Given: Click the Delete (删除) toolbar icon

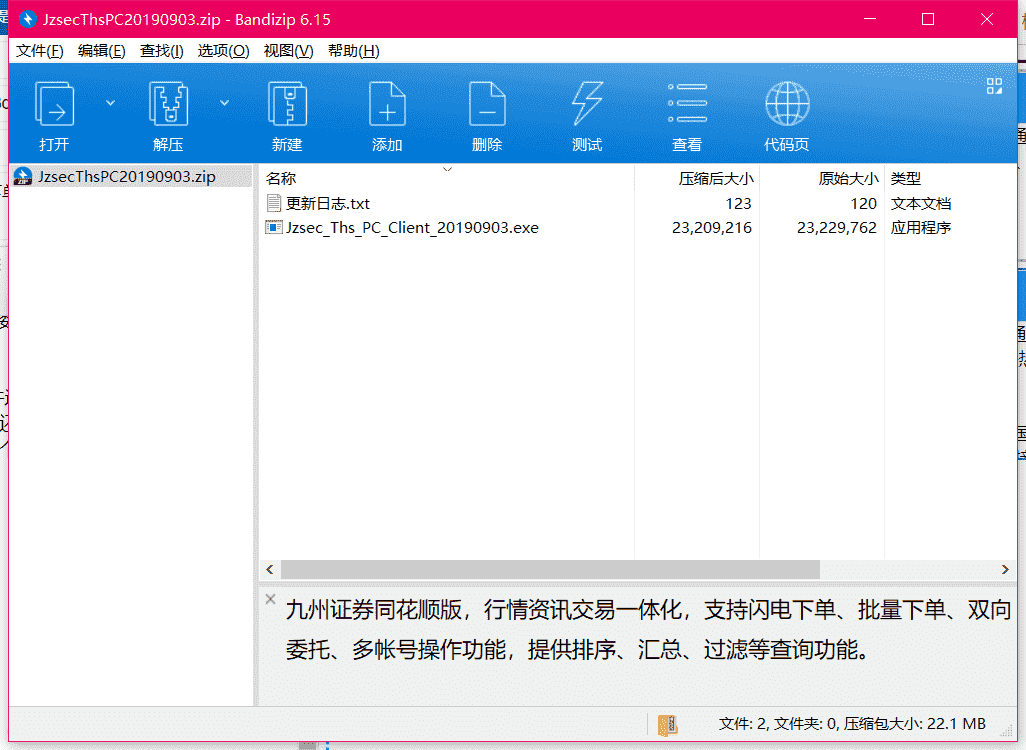Looking at the screenshot, I should click(487, 104).
